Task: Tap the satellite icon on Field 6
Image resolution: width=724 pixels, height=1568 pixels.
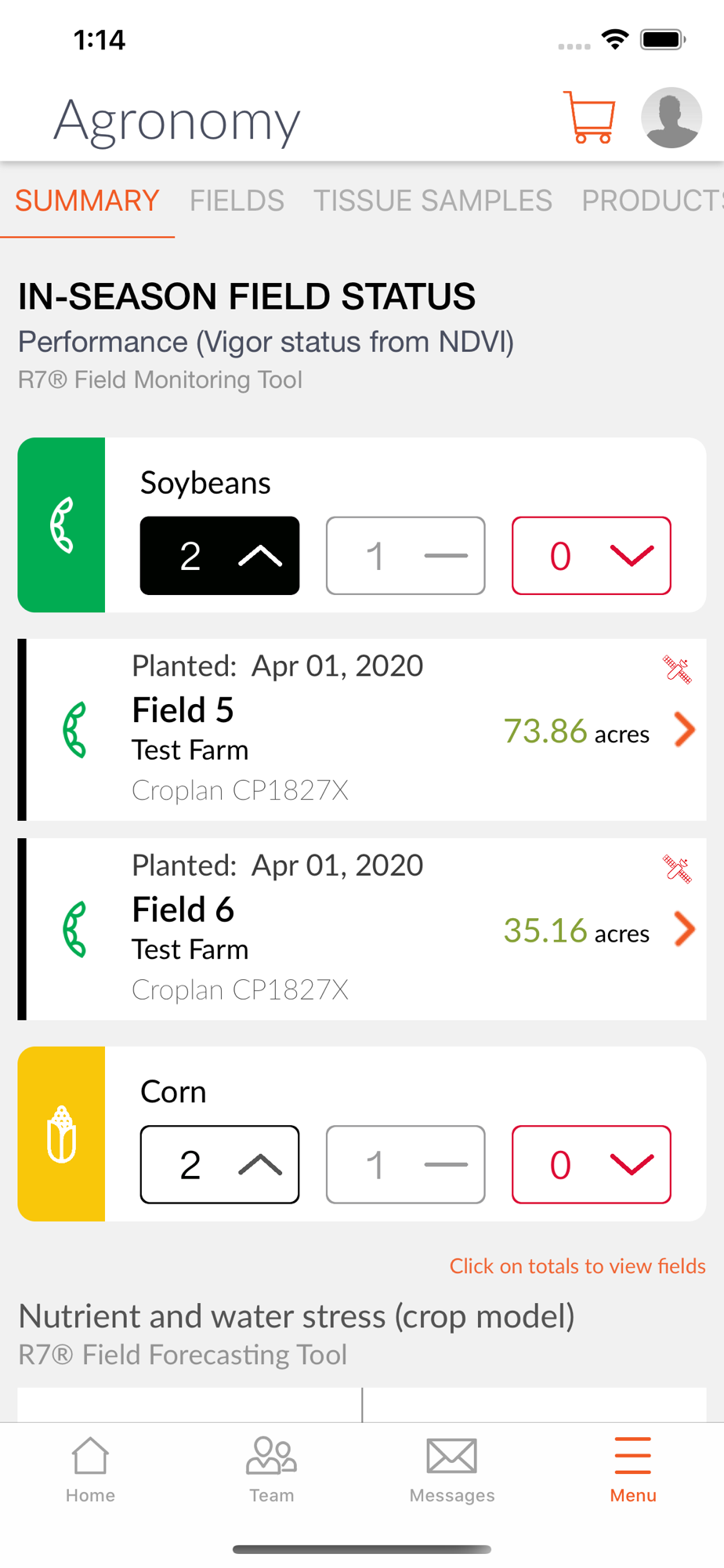Action: 677,869
